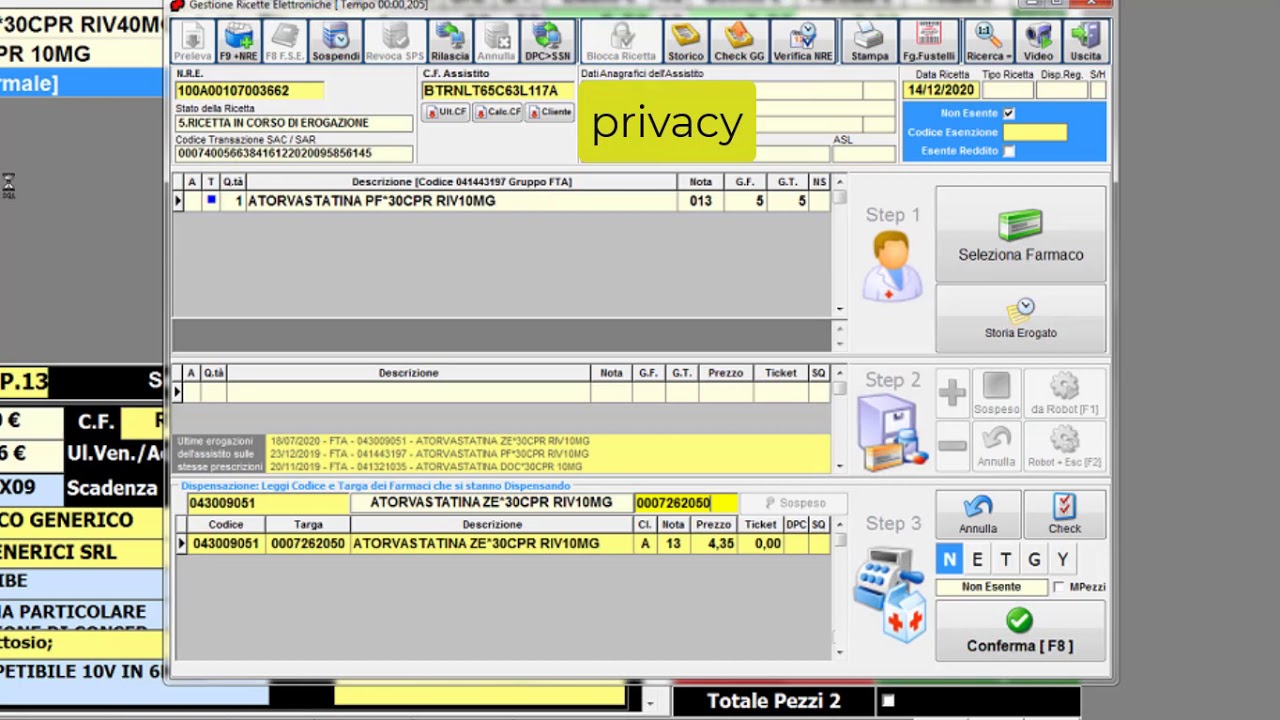Click the N.R.E. input field
This screenshot has height=720, width=1280.
click(x=249, y=91)
